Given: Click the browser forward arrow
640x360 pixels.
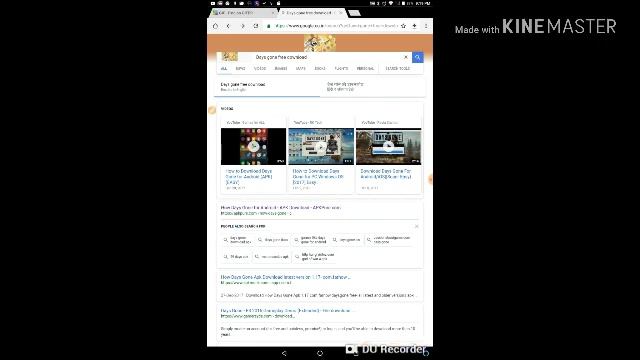Looking at the screenshot, I should click(x=242, y=26).
